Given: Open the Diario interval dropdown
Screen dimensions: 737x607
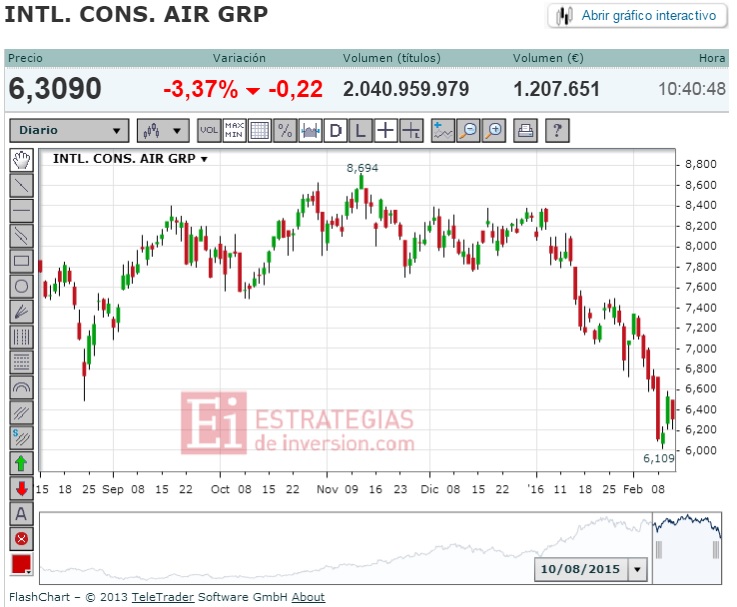Looking at the screenshot, I should pyautogui.click(x=69, y=130).
